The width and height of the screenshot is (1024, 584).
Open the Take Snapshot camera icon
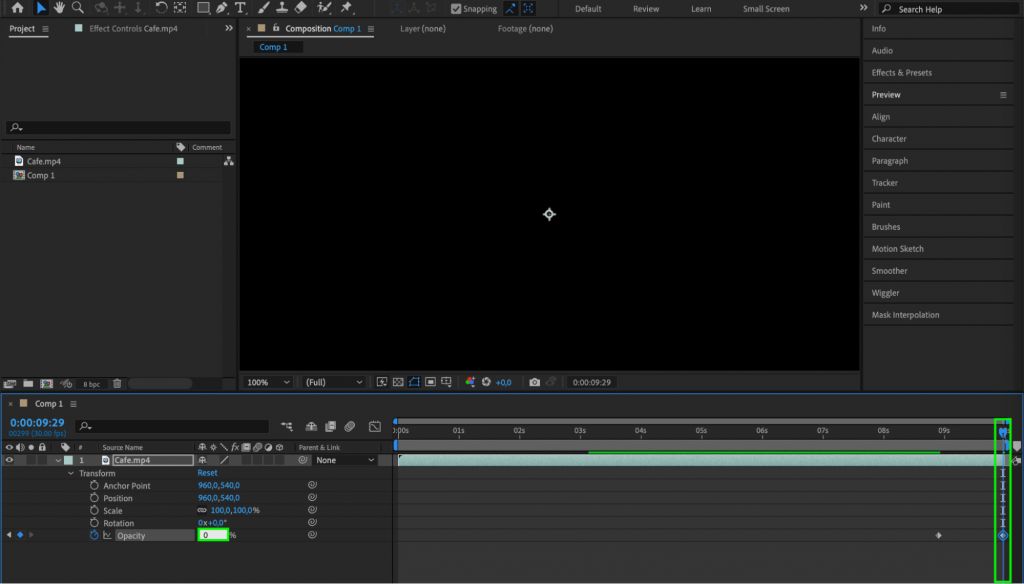tap(534, 381)
